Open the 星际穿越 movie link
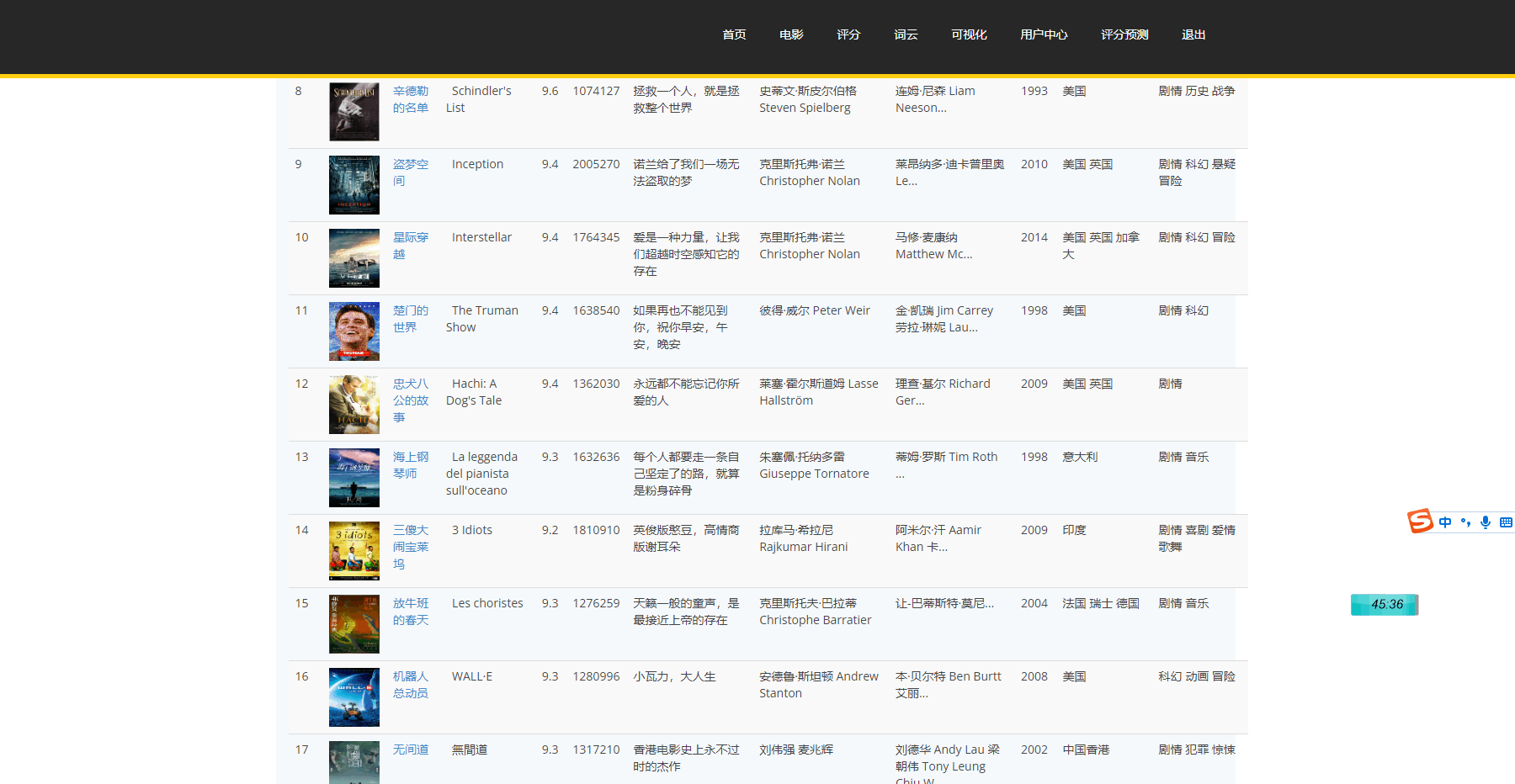The image size is (1515, 784). 411,246
